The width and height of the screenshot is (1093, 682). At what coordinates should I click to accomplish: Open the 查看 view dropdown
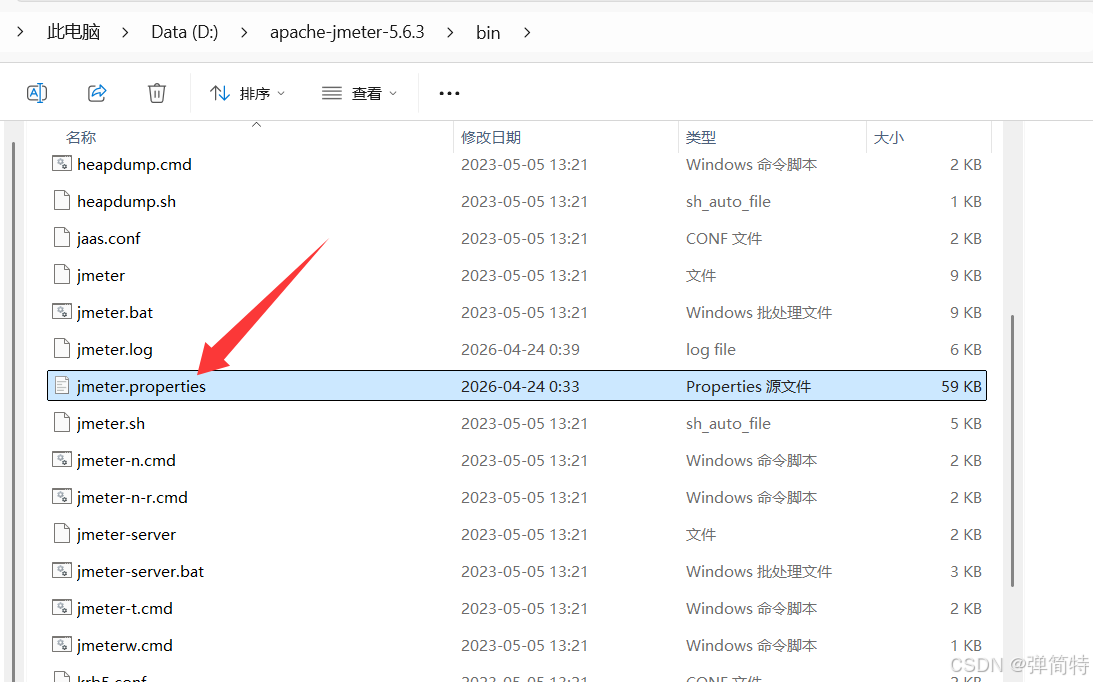point(359,93)
